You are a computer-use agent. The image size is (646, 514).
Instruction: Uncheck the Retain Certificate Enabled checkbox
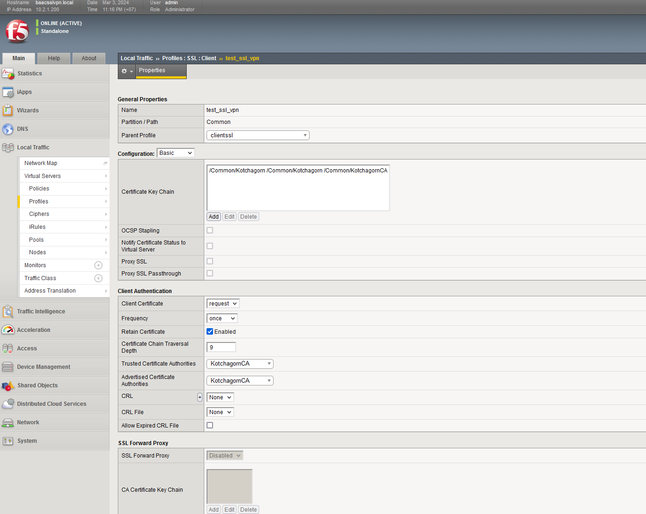click(x=210, y=331)
